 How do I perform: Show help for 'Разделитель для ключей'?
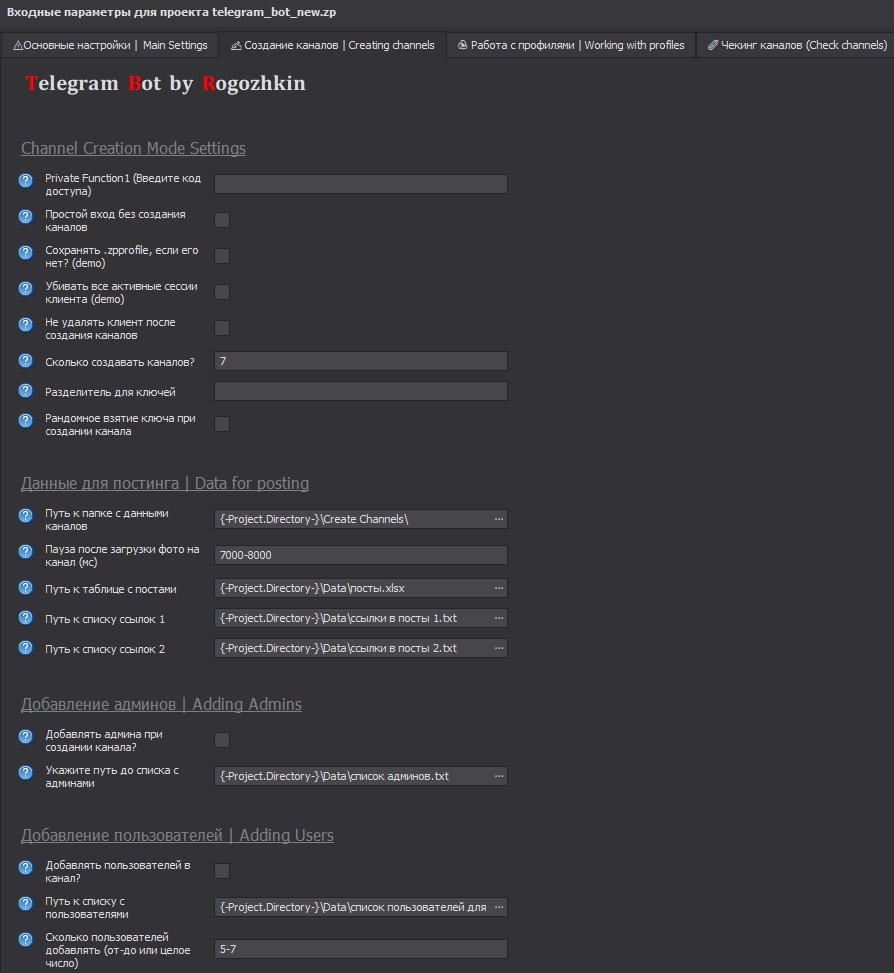coord(25,390)
